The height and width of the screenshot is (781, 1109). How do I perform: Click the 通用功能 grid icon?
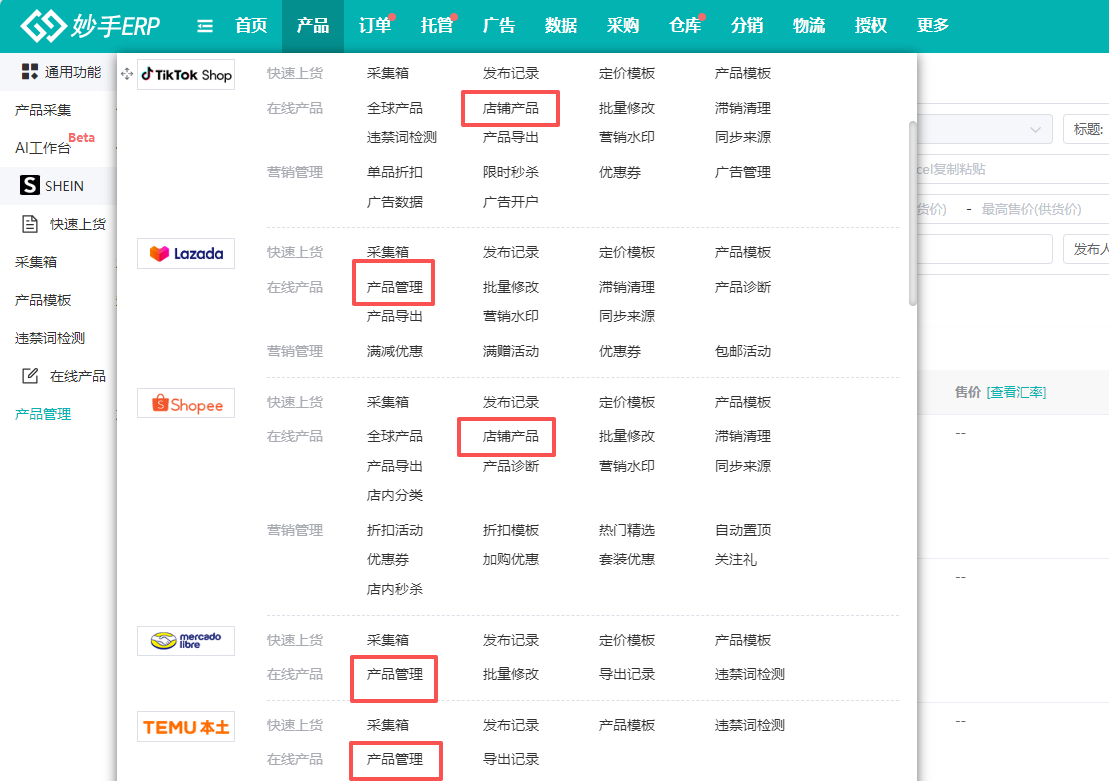tap(30, 71)
